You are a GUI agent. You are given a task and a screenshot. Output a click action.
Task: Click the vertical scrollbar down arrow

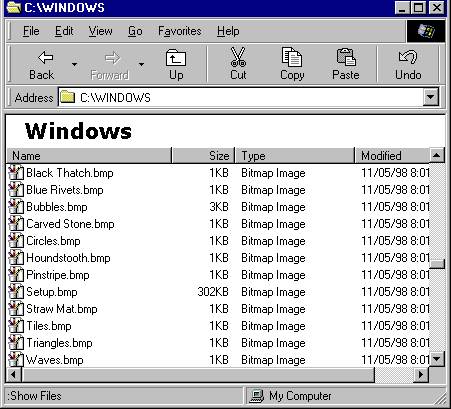[x=437, y=359]
